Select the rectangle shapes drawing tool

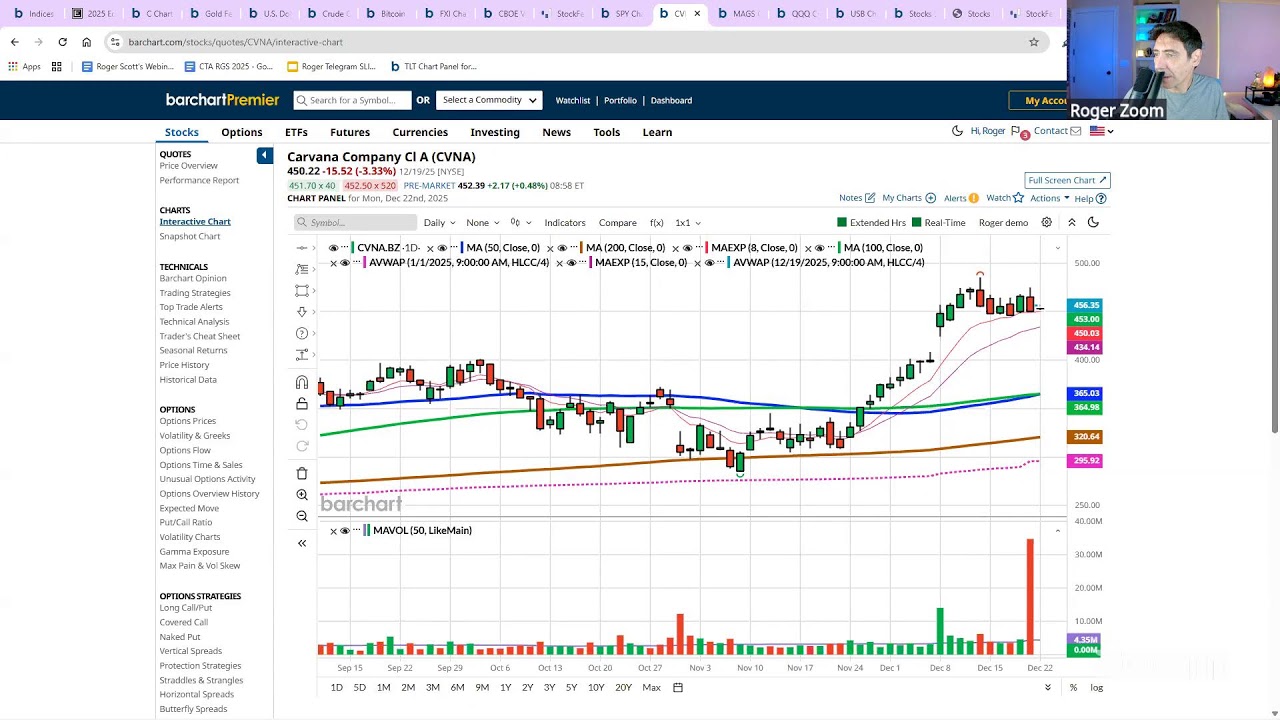pos(302,291)
